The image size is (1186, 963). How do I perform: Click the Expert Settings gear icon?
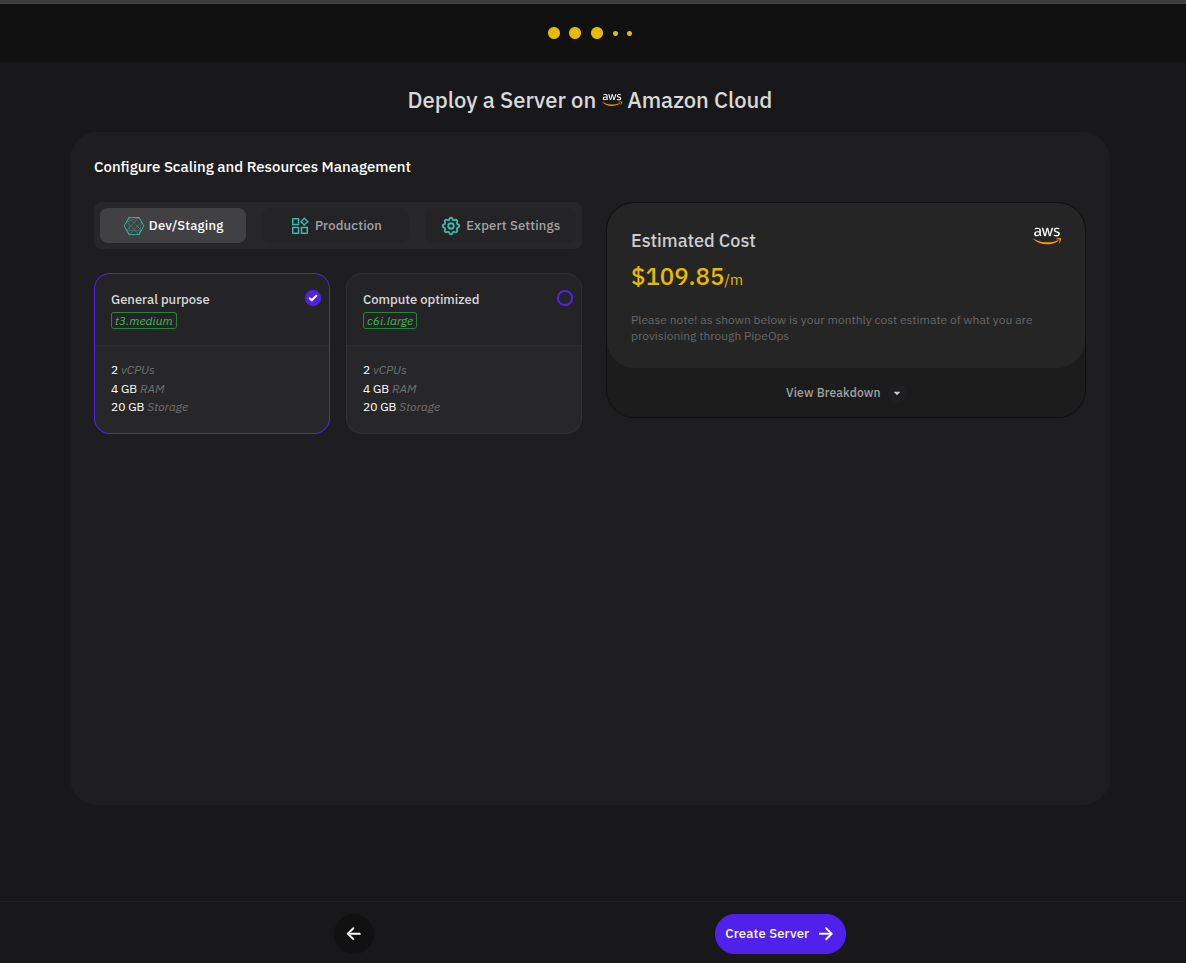[x=451, y=225]
